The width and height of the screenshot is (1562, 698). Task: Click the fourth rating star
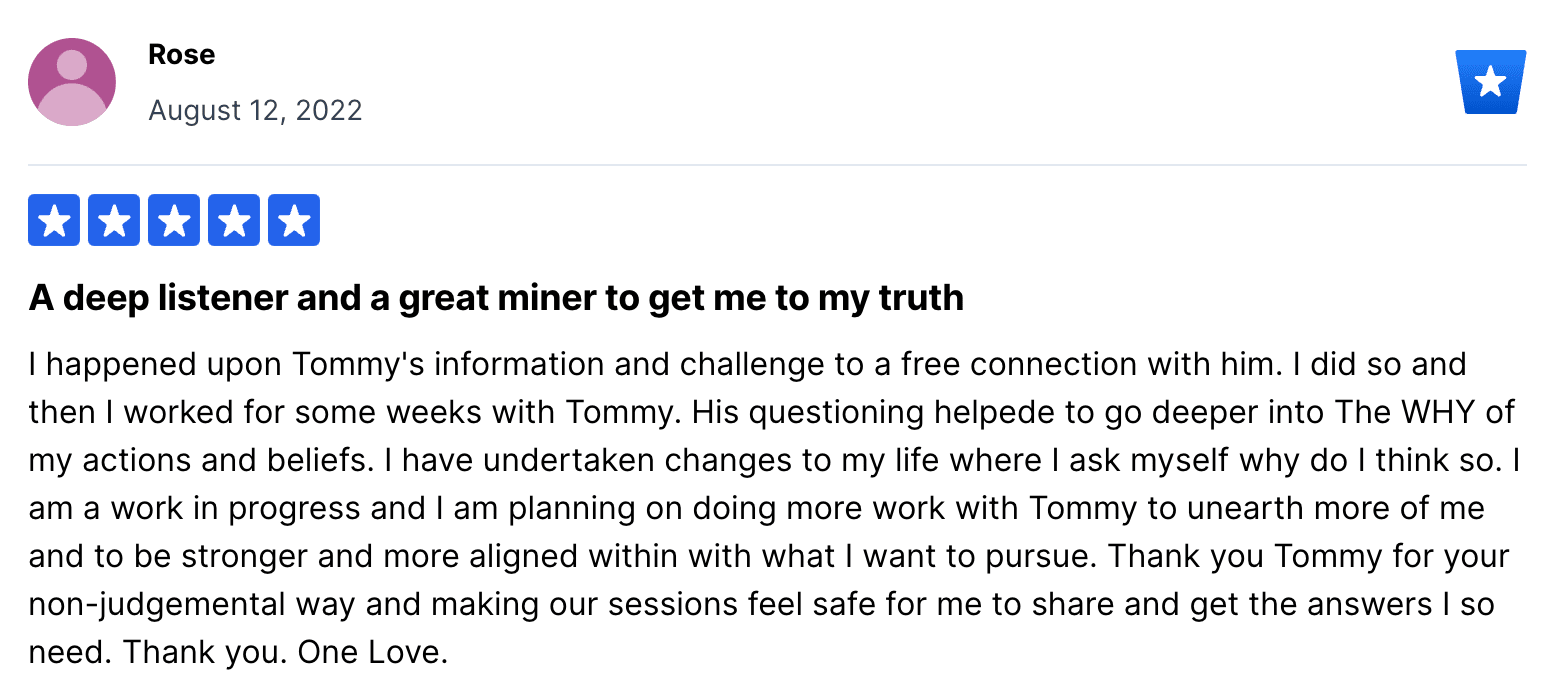tap(234, 220)
